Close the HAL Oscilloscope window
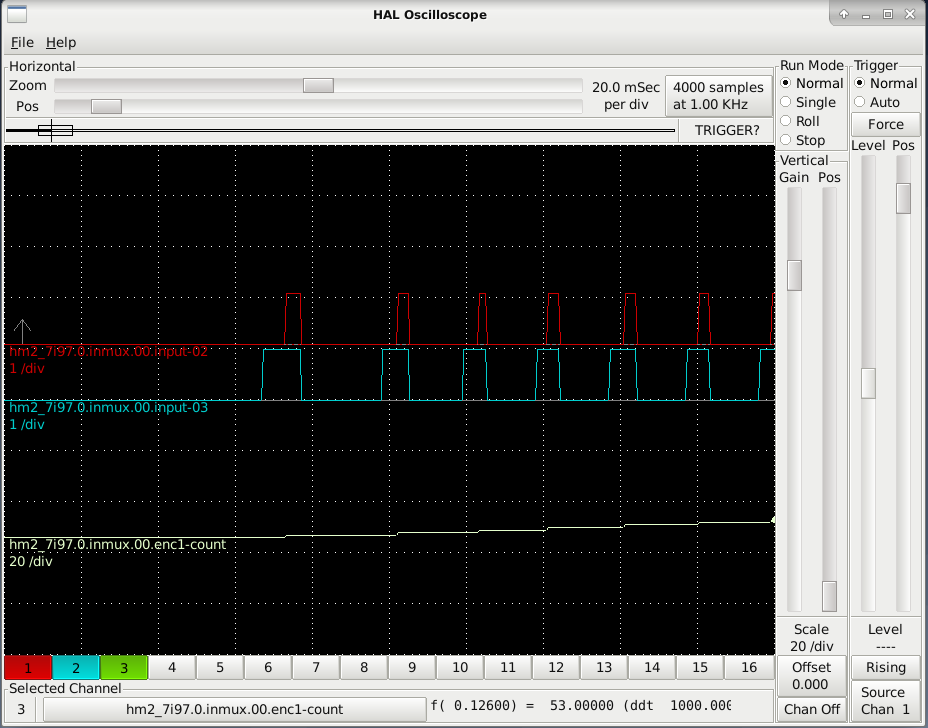Screen dimensions: 928x728 [x=910, y=14]
